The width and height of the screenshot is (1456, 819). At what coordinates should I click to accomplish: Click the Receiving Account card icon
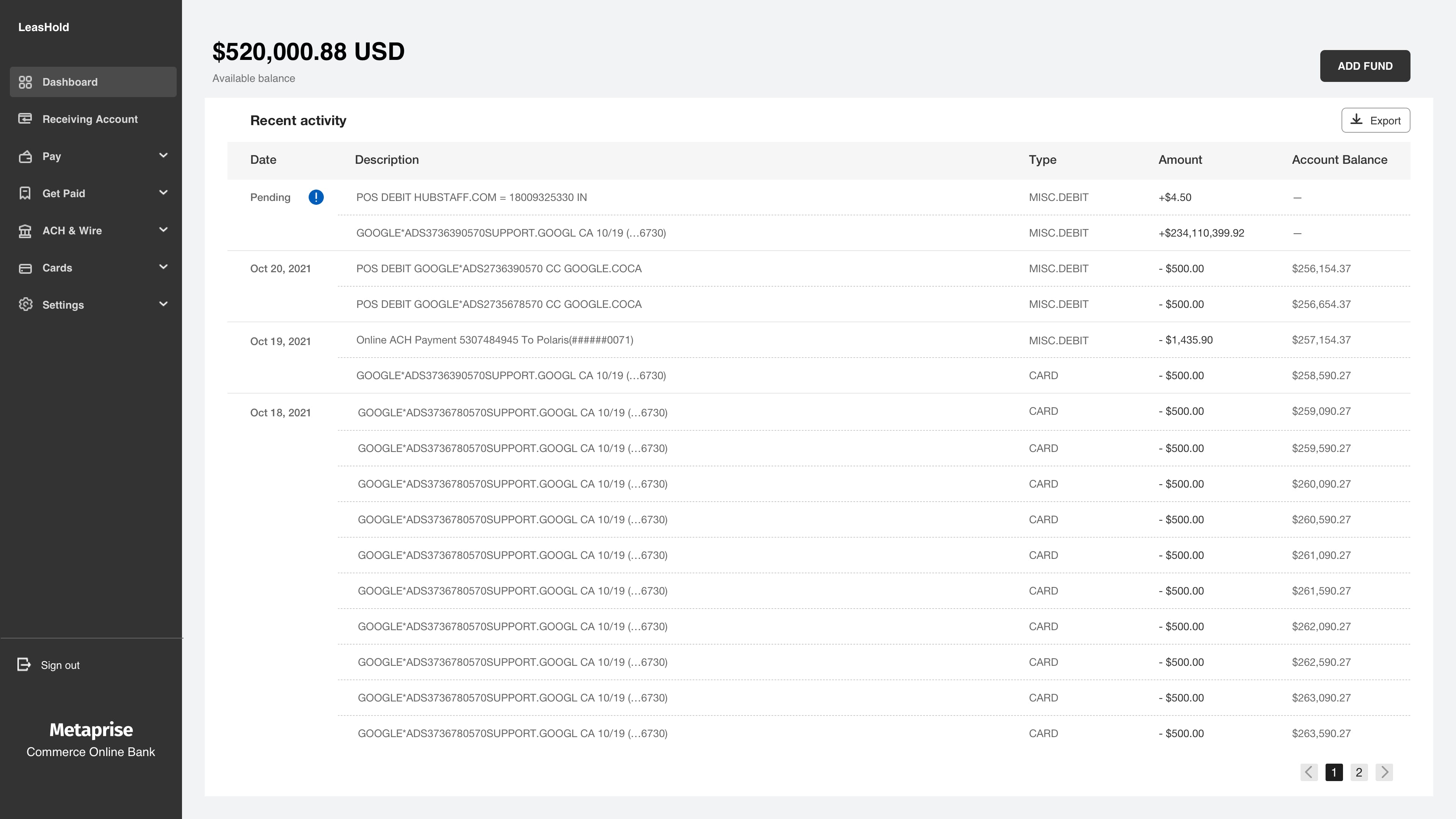[25, 119]
